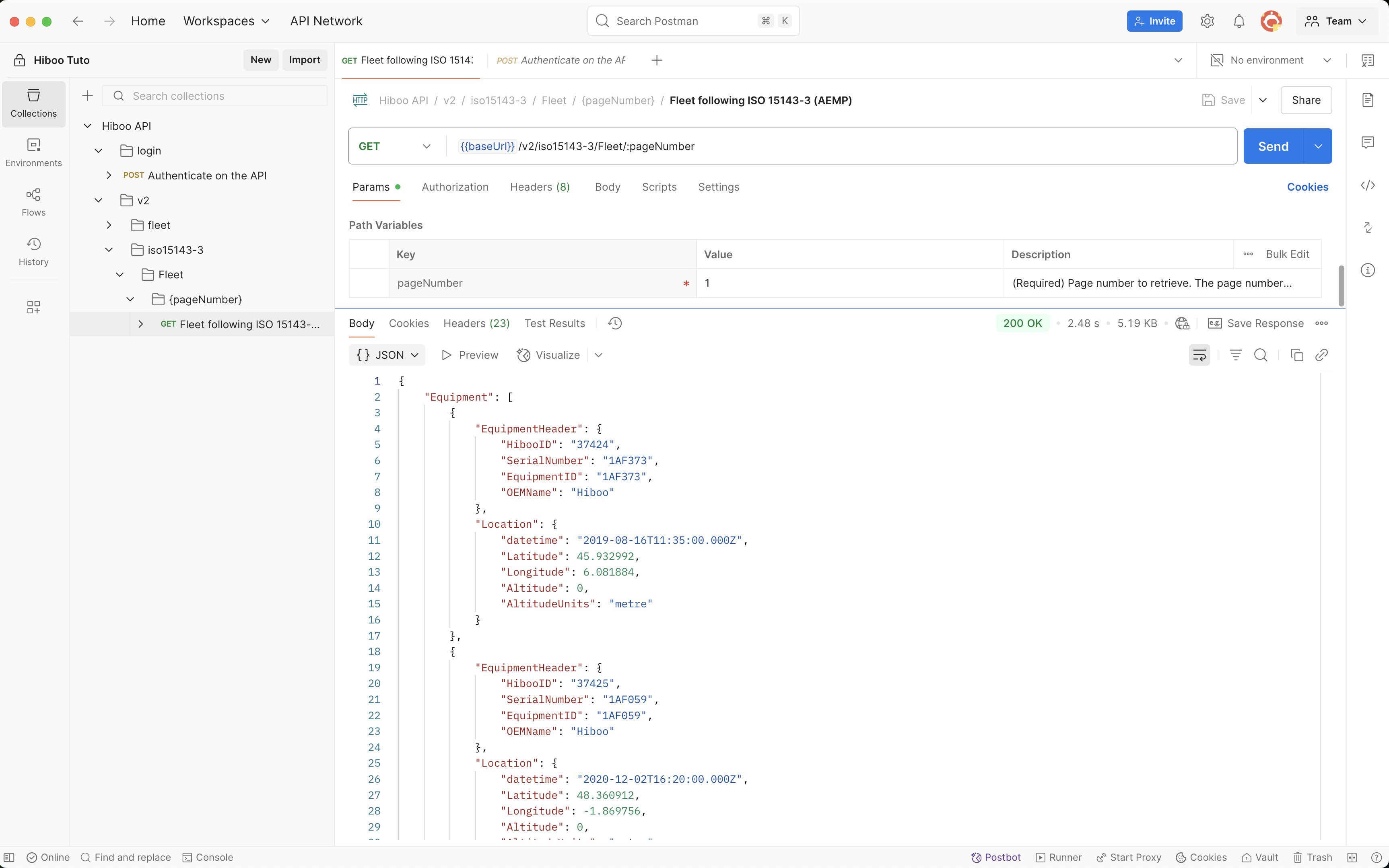Image resolution: width=1389 pixels, height=868 pixels.
Task: Switch to the Authorization tab
Action: 455,187
